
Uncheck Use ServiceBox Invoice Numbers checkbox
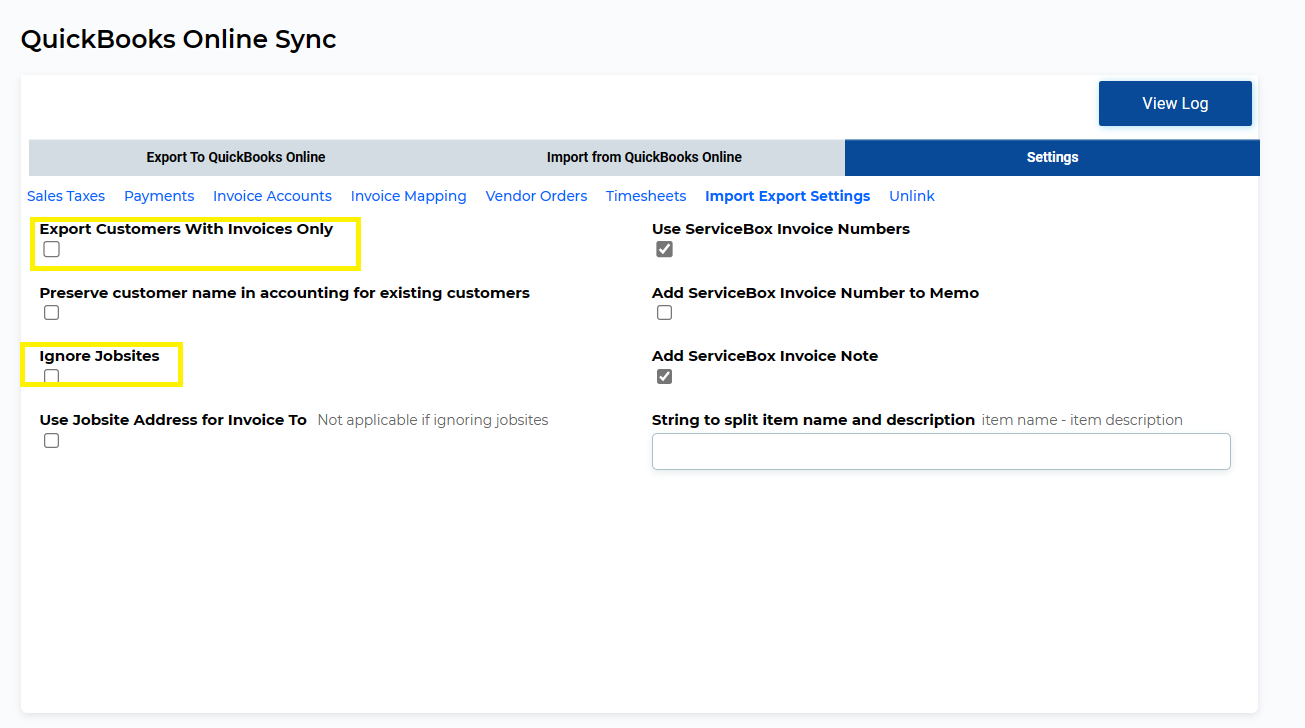(664, 249)
